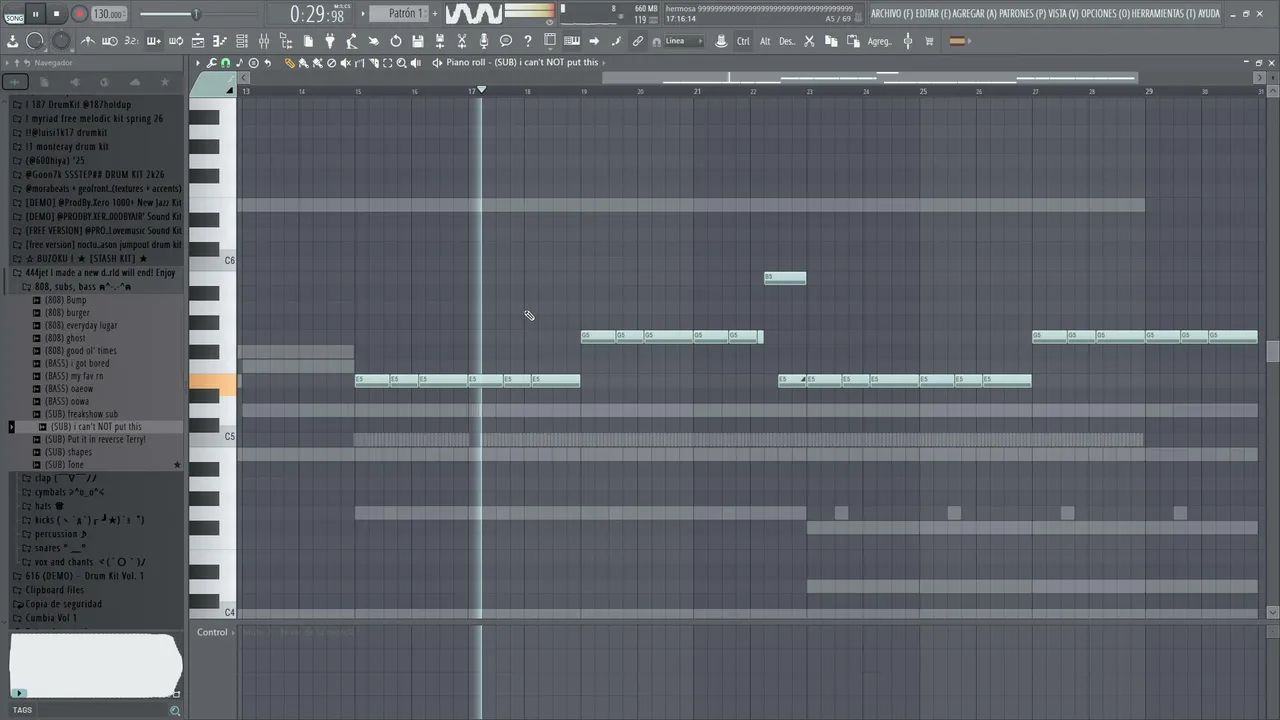Toggle overdub recording icon

coord(153,41)
